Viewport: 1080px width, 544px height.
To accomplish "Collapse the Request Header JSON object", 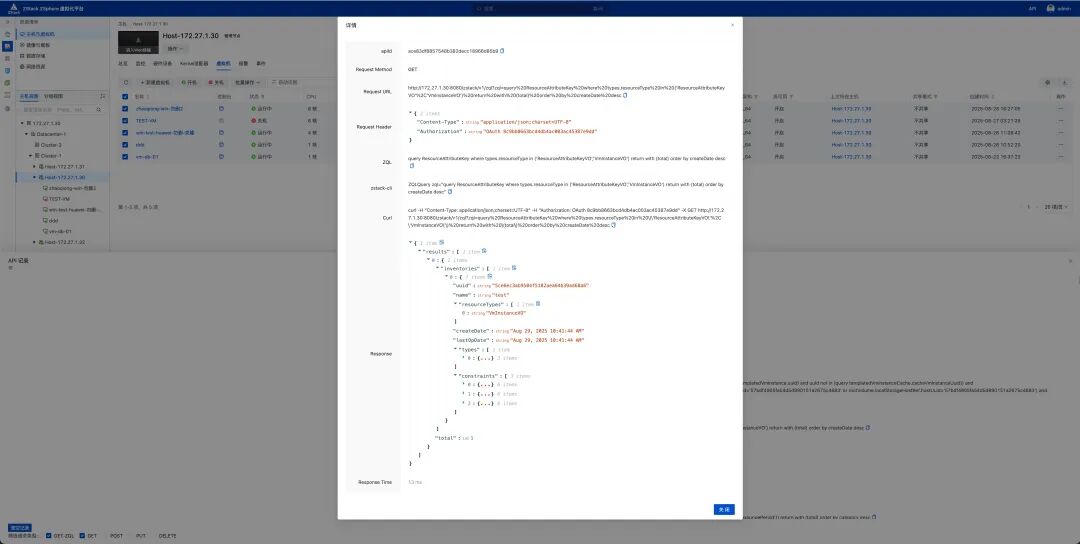I will click(411, 113).
